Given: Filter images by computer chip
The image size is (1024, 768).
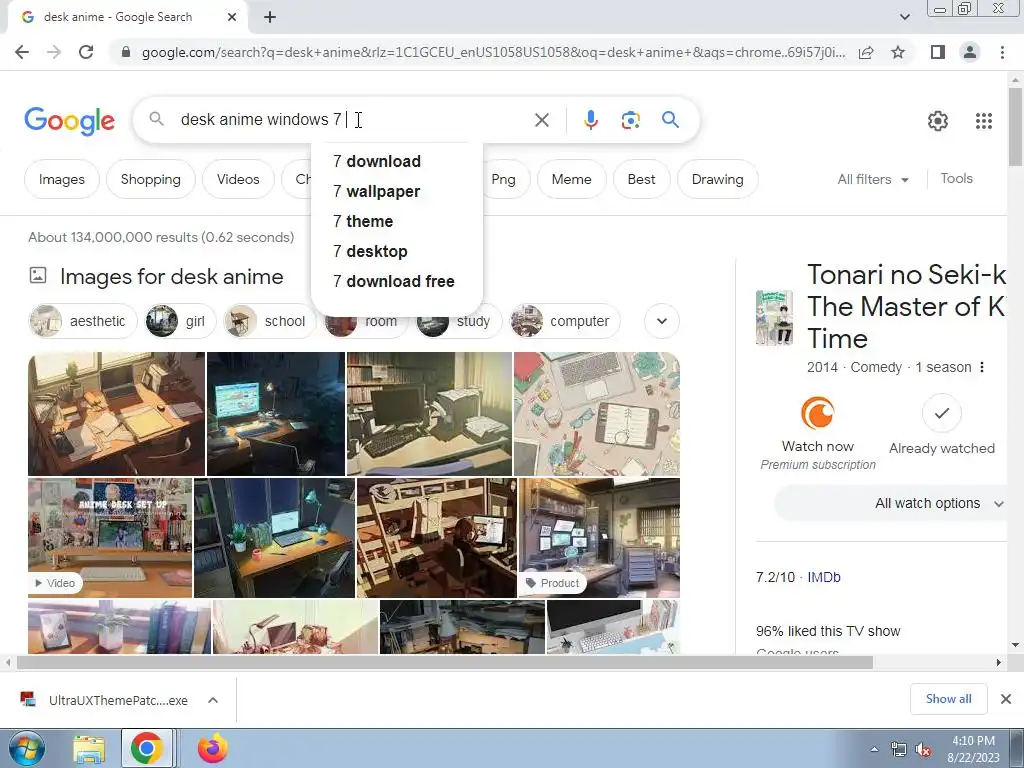Looking at the screenshot, I should tap(565, 321).
